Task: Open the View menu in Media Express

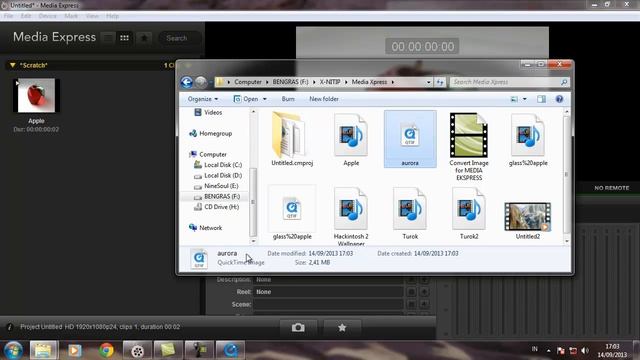Action: click(92, 16)
